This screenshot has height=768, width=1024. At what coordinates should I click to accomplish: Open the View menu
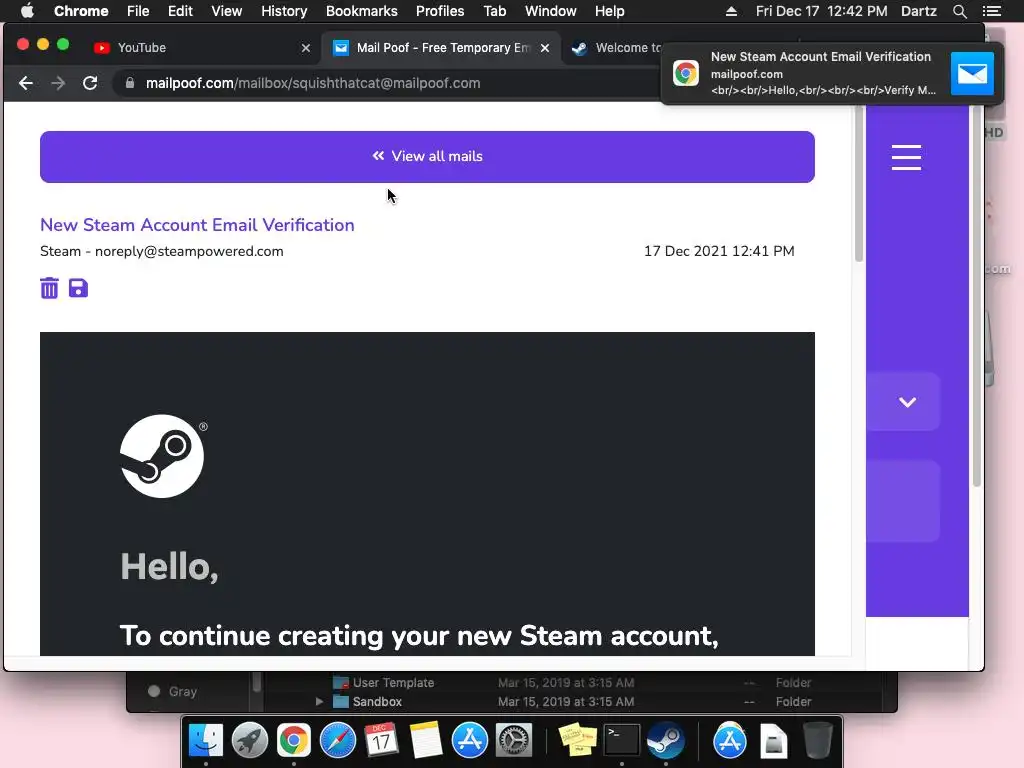tap(227, 11)
